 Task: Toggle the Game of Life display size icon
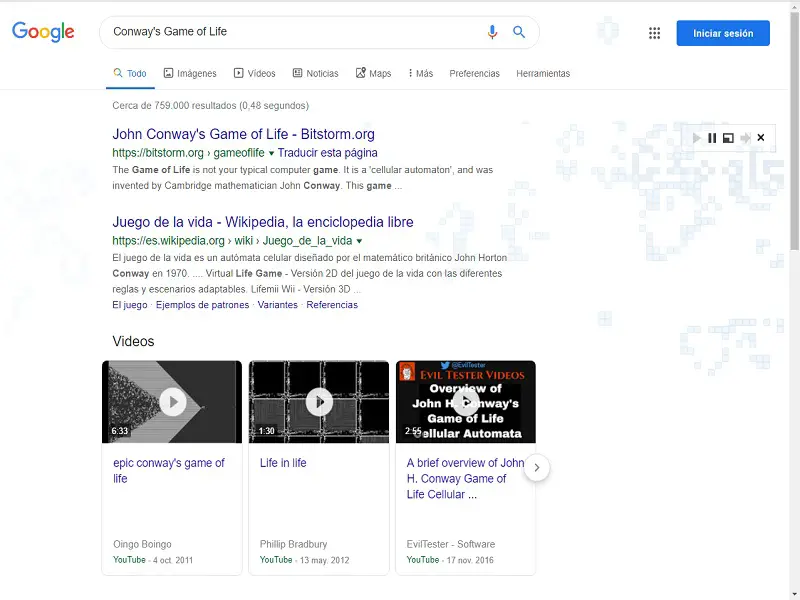click(729, 138)
